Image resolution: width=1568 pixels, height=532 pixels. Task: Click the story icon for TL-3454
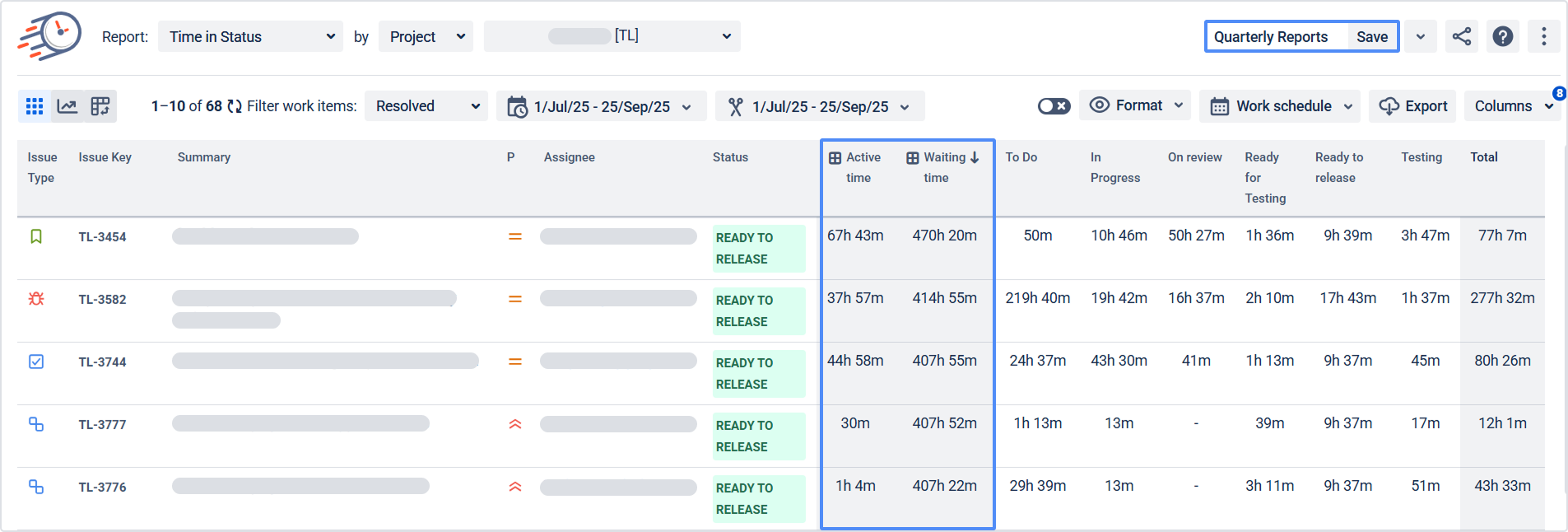coord(36,237)
